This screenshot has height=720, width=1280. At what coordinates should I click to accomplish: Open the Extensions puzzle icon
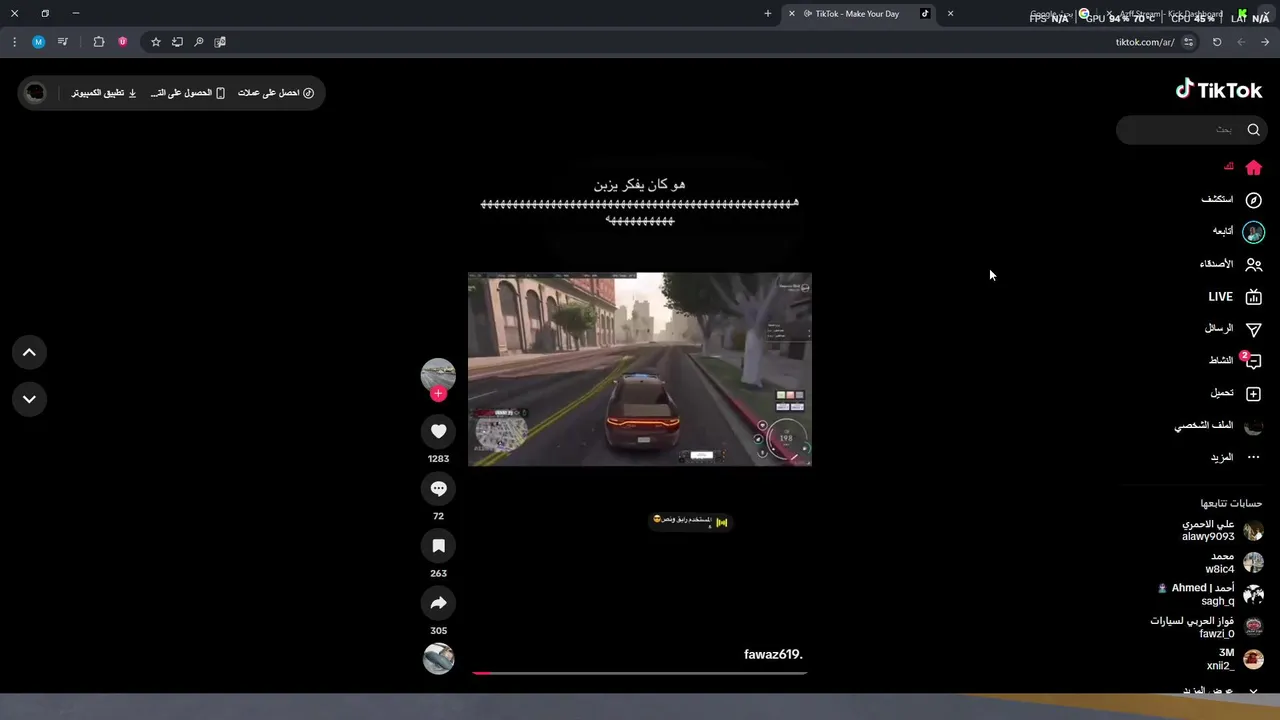[x=98, y=42]
